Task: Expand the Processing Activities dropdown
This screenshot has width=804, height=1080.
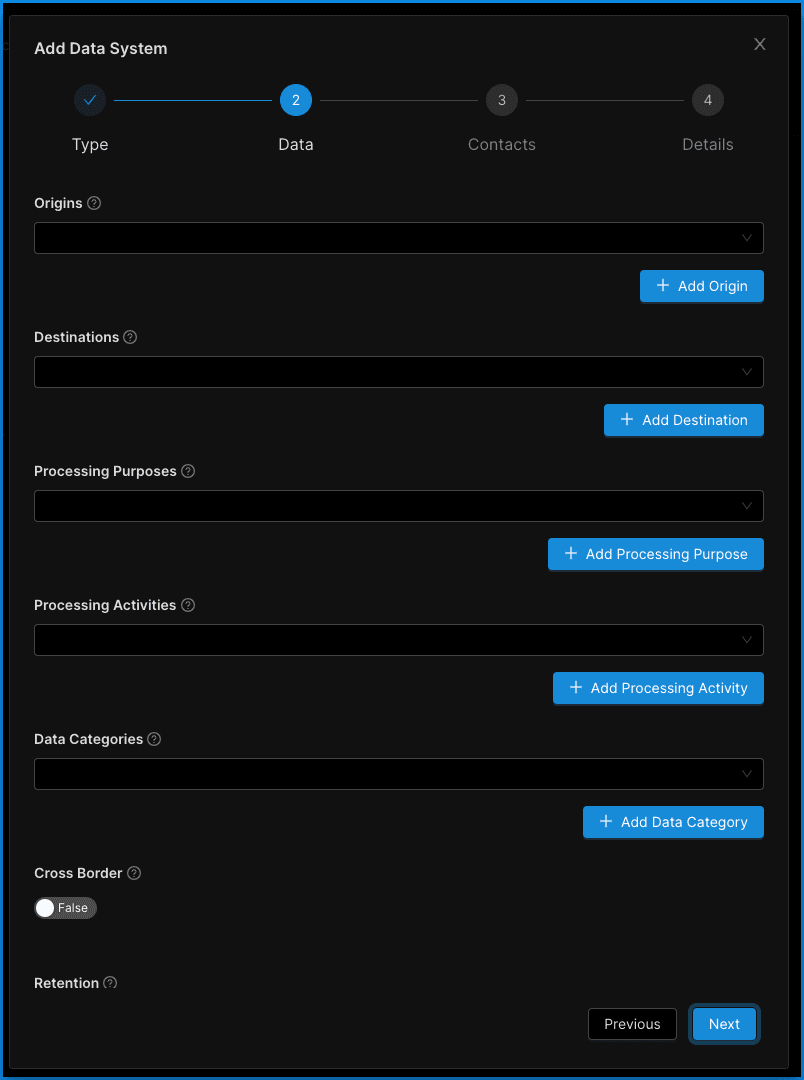Action: point(398,640)
